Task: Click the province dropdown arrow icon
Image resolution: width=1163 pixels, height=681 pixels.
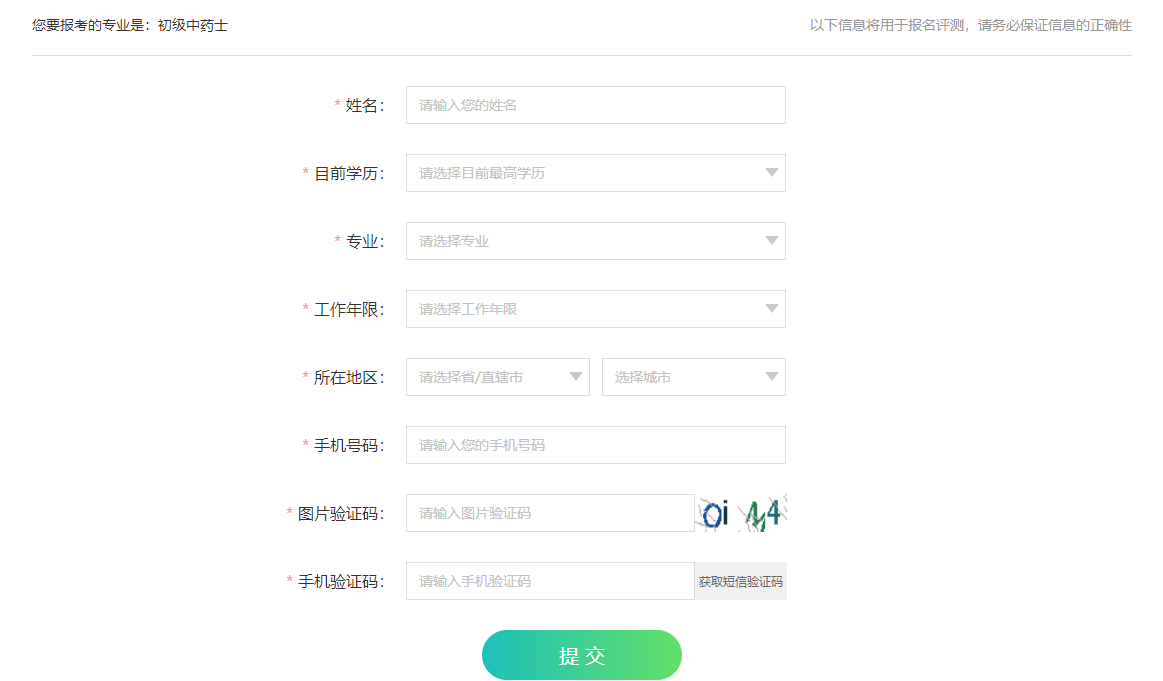Action: pos(575,376)
